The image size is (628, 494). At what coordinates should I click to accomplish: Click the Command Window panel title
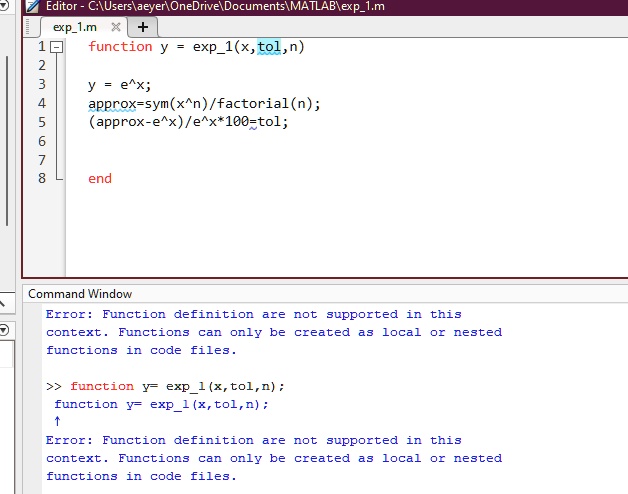[80, 294]
